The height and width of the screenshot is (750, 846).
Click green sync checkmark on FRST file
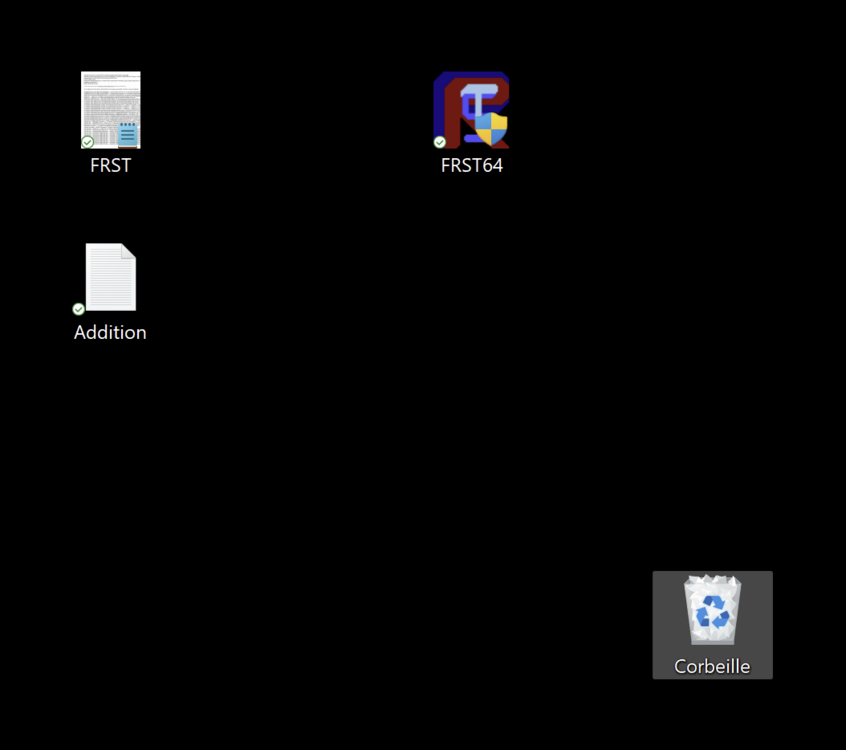pyautogui.click(x=88, y=142)
